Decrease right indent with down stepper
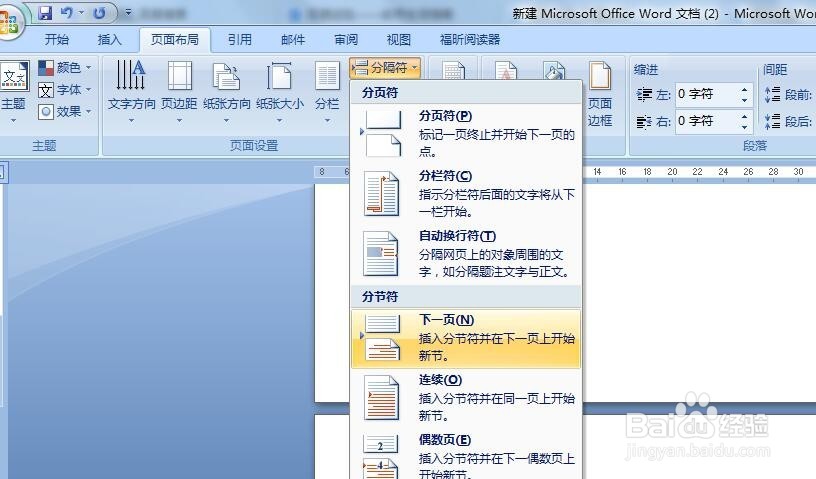This screenshot has height=479, width=816. 745,127
